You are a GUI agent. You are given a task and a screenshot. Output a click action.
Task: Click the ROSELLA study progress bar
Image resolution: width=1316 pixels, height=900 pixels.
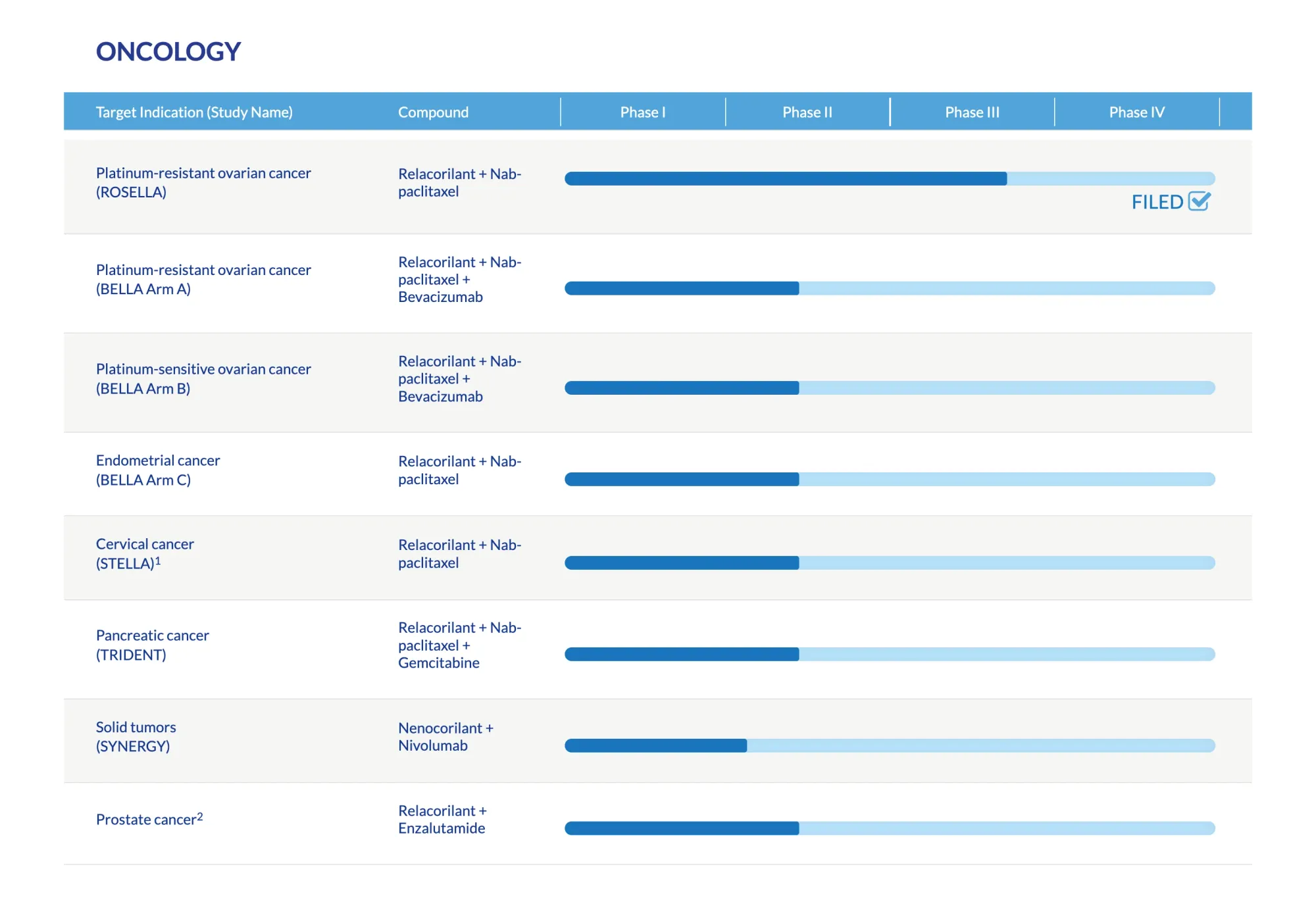pos(889,179)
